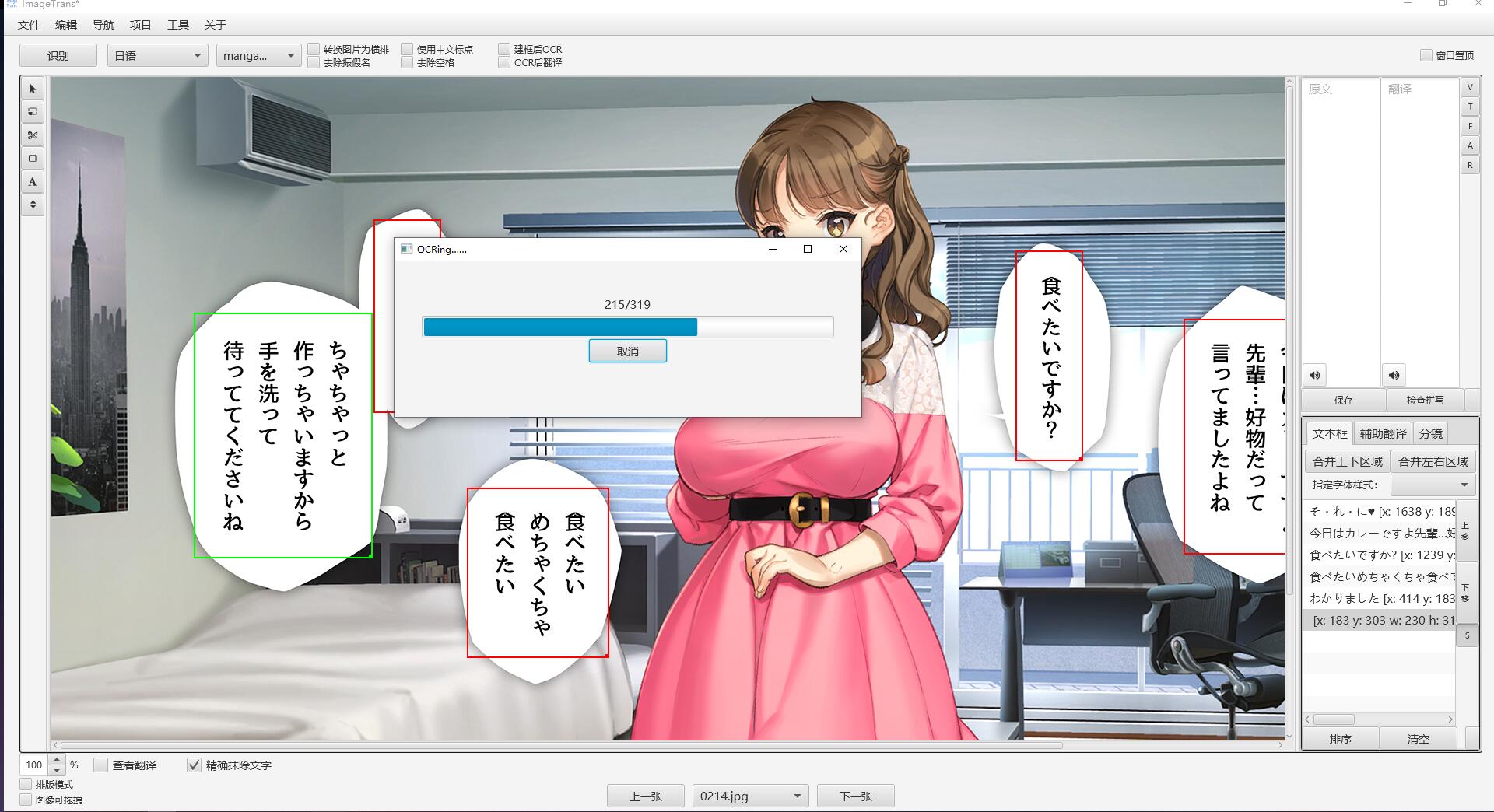This screenshot has height=812, width=1494.
Task: Uncheck the 精确抹除文字 checkbox
Action: tap(195, 765)
